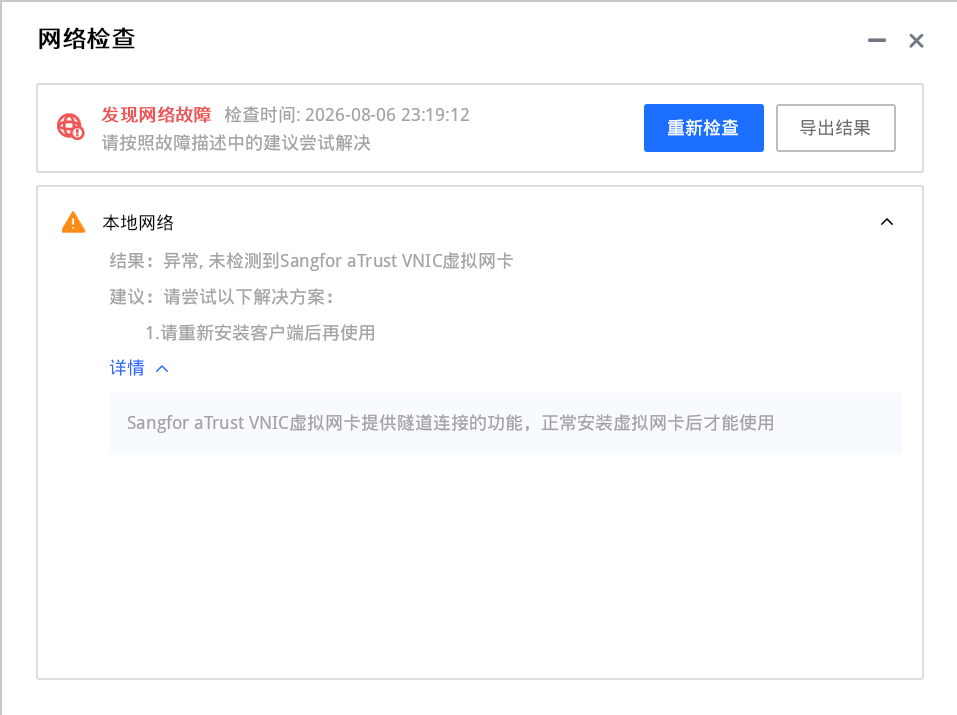957x715 pixels.
Task: Click the 结果 abnormal VNIC result line
Action: coord(311,261)
